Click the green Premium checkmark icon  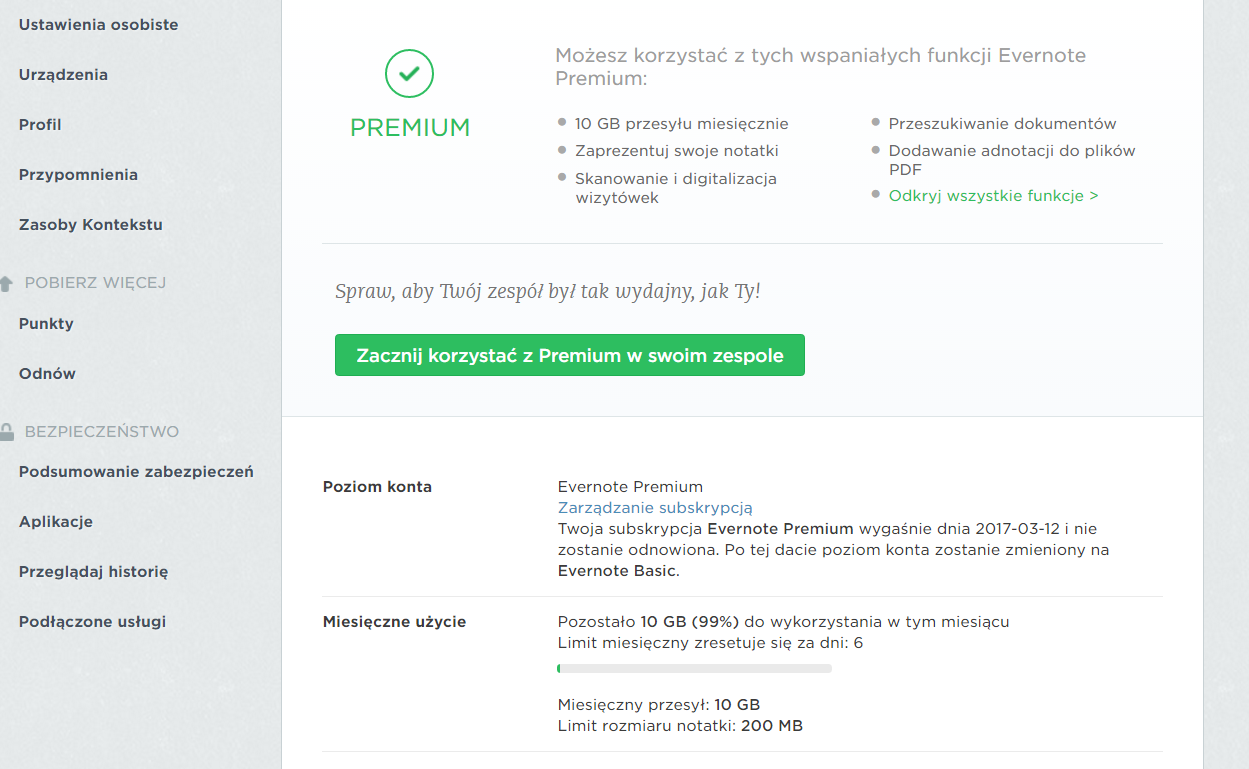(x=409, y=73)
